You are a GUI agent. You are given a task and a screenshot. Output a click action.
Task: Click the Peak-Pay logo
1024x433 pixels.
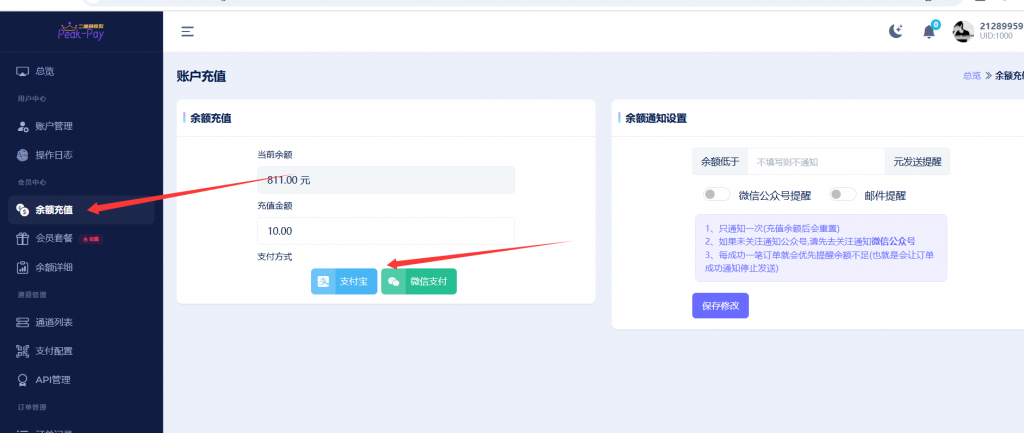(x=80, y=30)
